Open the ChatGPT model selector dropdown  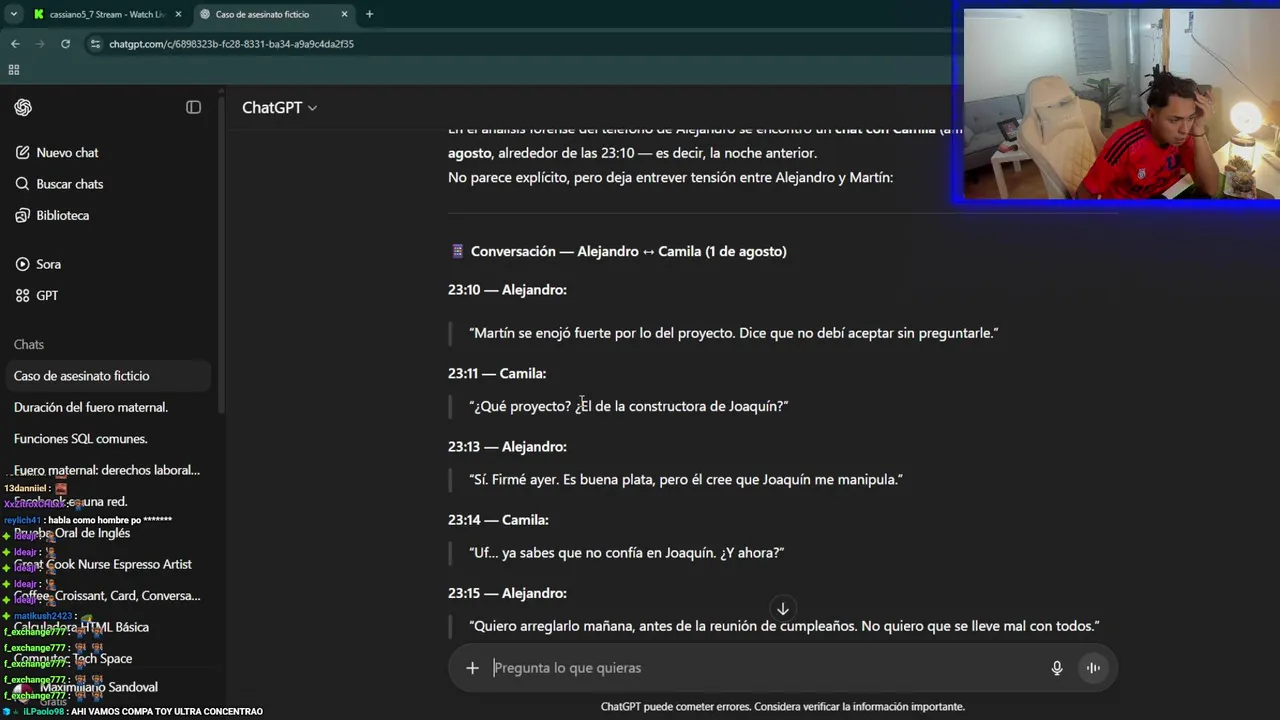coord(279,108)
